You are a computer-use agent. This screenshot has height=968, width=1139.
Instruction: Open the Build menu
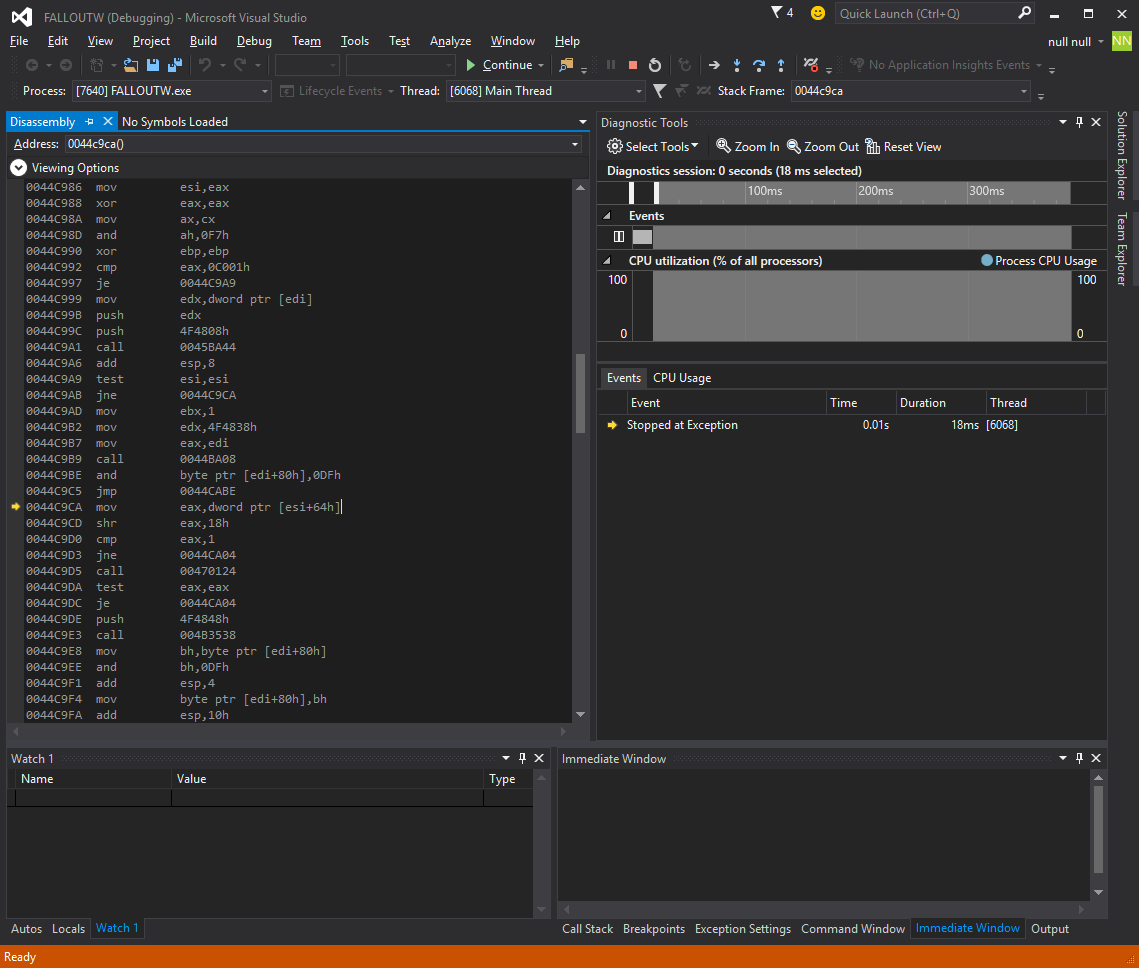(x=203, y=41)
